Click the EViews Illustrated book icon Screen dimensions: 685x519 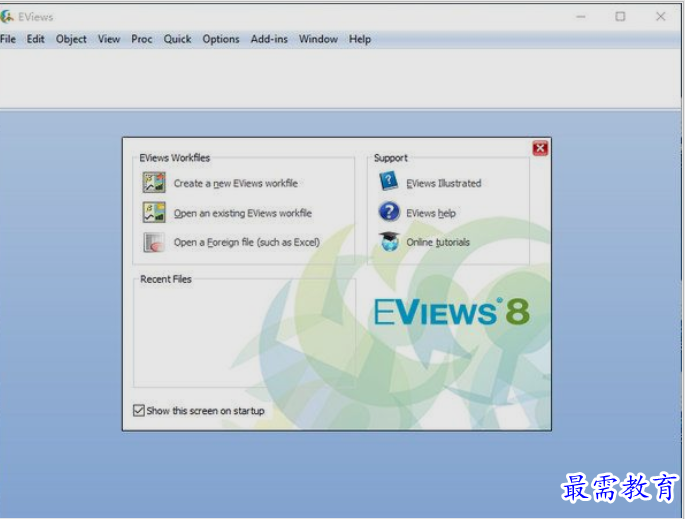[389, 181]
